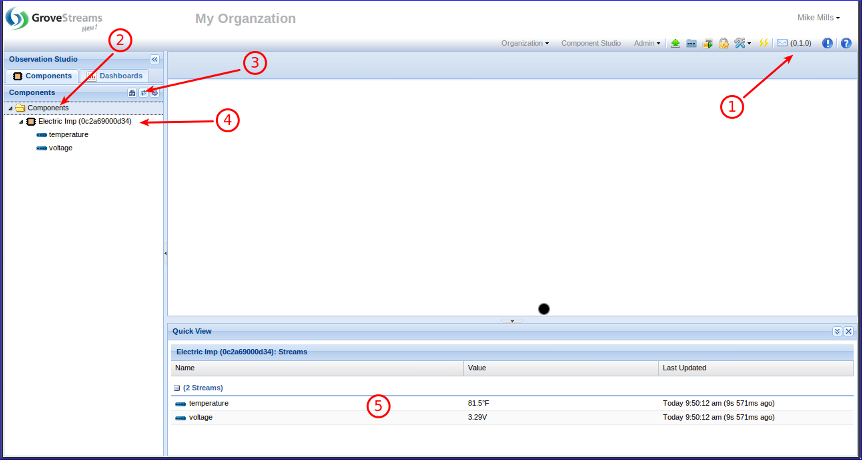Collapse the Observation Studio side panel

point(154,60)
